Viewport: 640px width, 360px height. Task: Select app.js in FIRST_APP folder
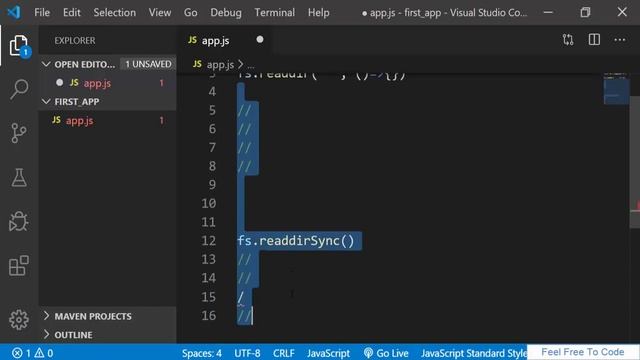tap(108, 120)
